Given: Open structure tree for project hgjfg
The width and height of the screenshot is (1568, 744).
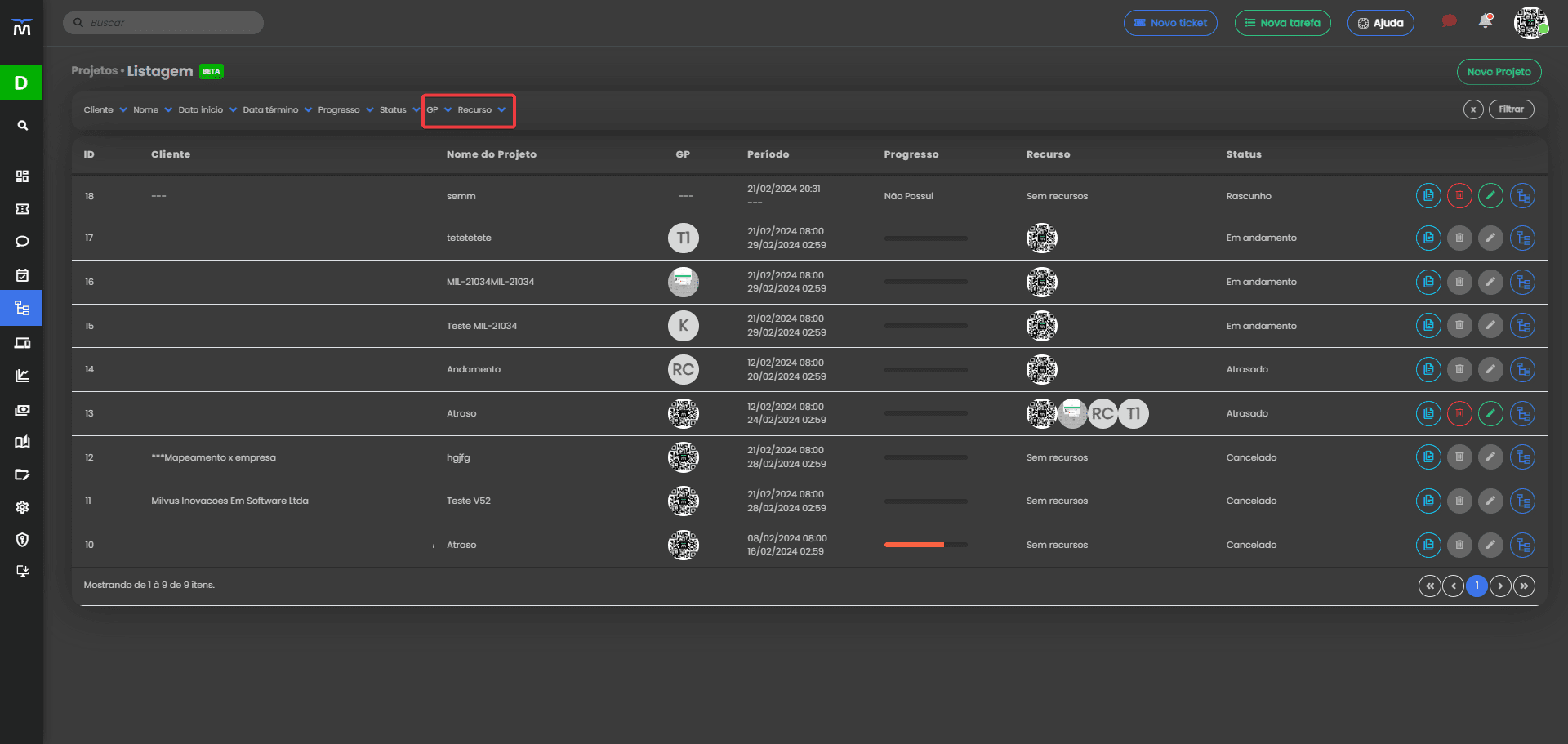Looking at the screenshot, I should tap(1522, 457).
